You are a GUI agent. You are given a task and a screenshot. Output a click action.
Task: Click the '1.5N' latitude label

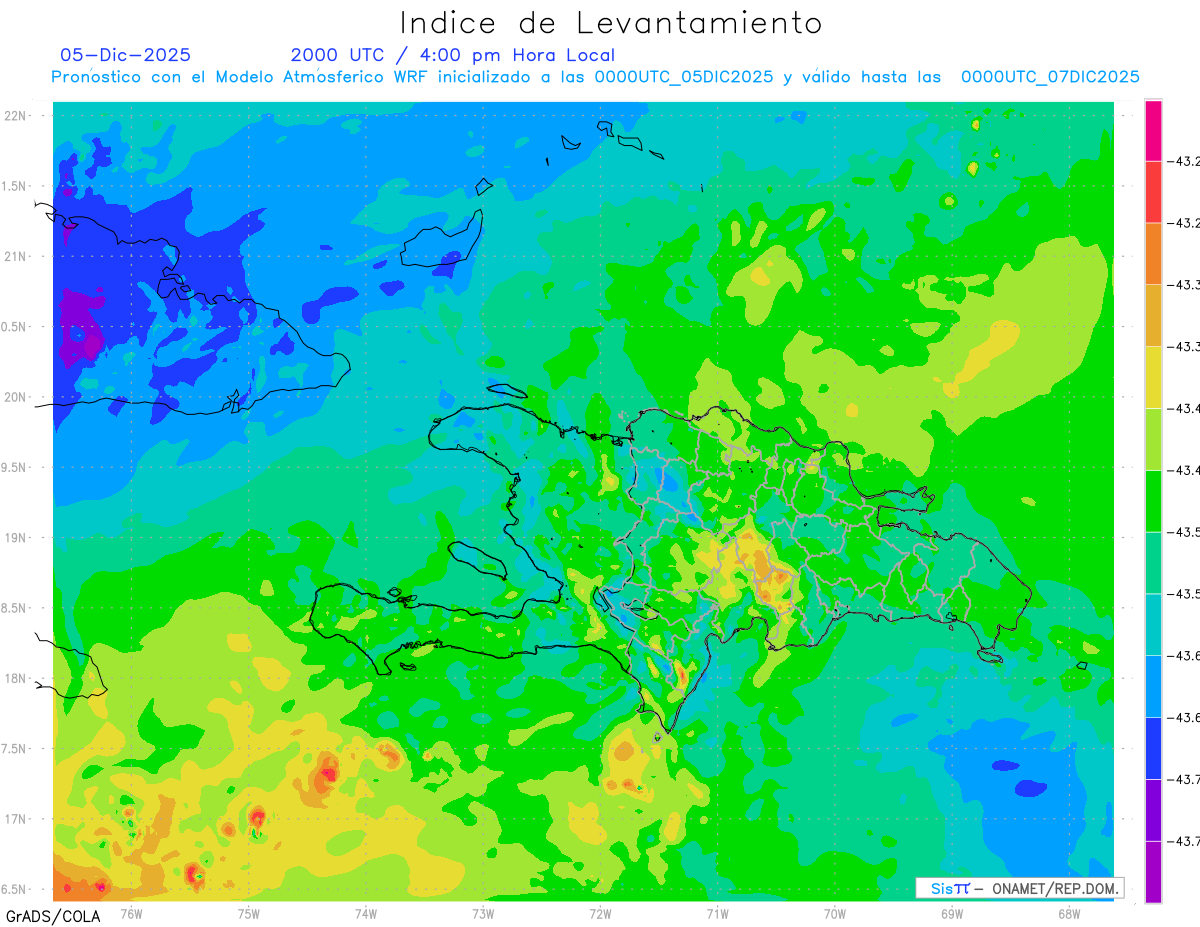click(x=14, y=186)
